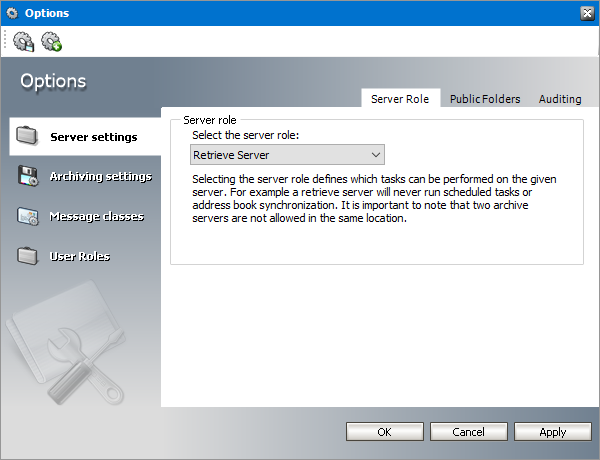
Task: Click the gear with disk toolbar icon
Action: (x=23, y=41)
